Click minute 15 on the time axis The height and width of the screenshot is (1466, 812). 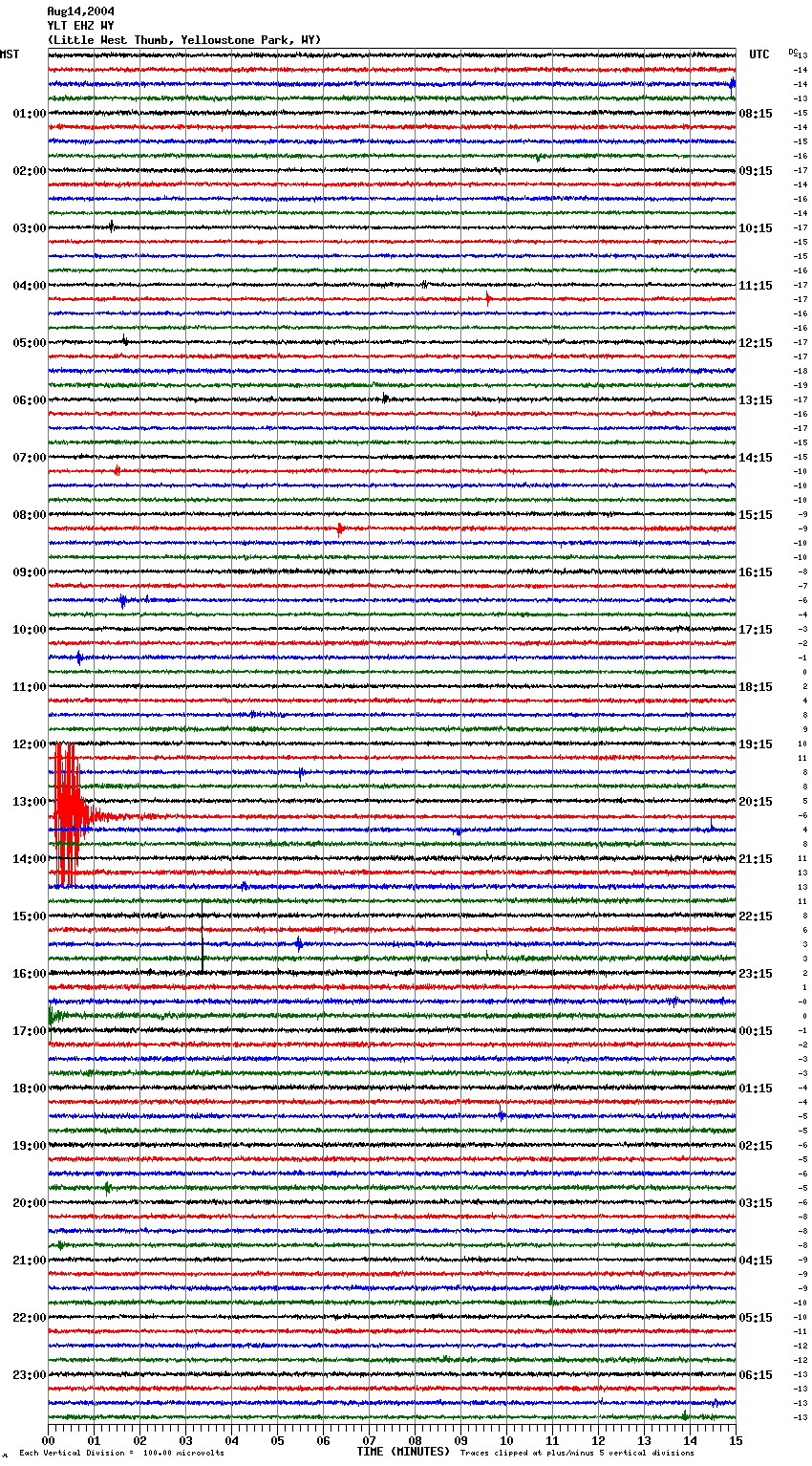click(x=735, y=1441)
